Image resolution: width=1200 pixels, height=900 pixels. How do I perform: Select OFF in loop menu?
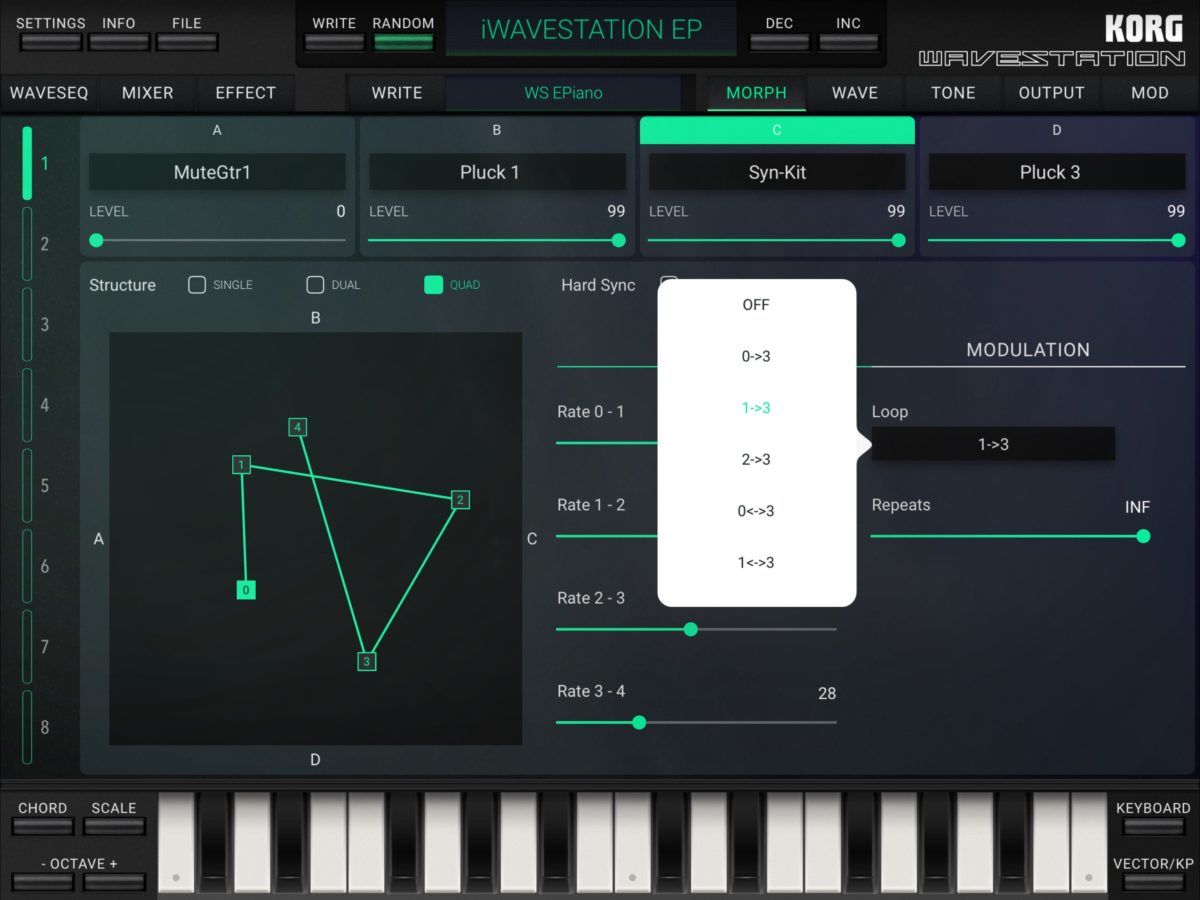coord(756,305)
